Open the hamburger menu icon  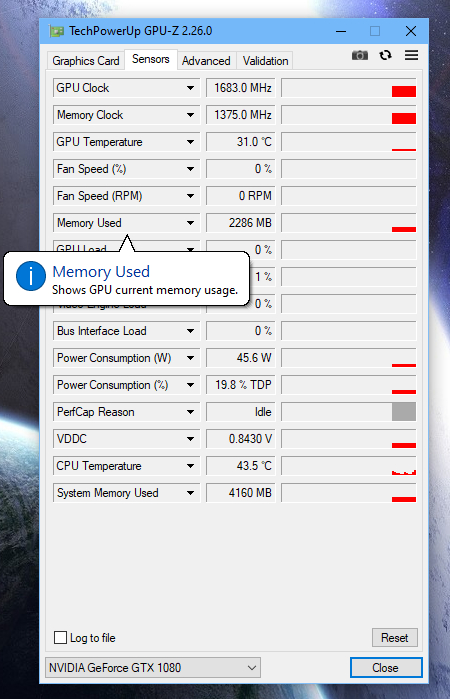(411, 55)
